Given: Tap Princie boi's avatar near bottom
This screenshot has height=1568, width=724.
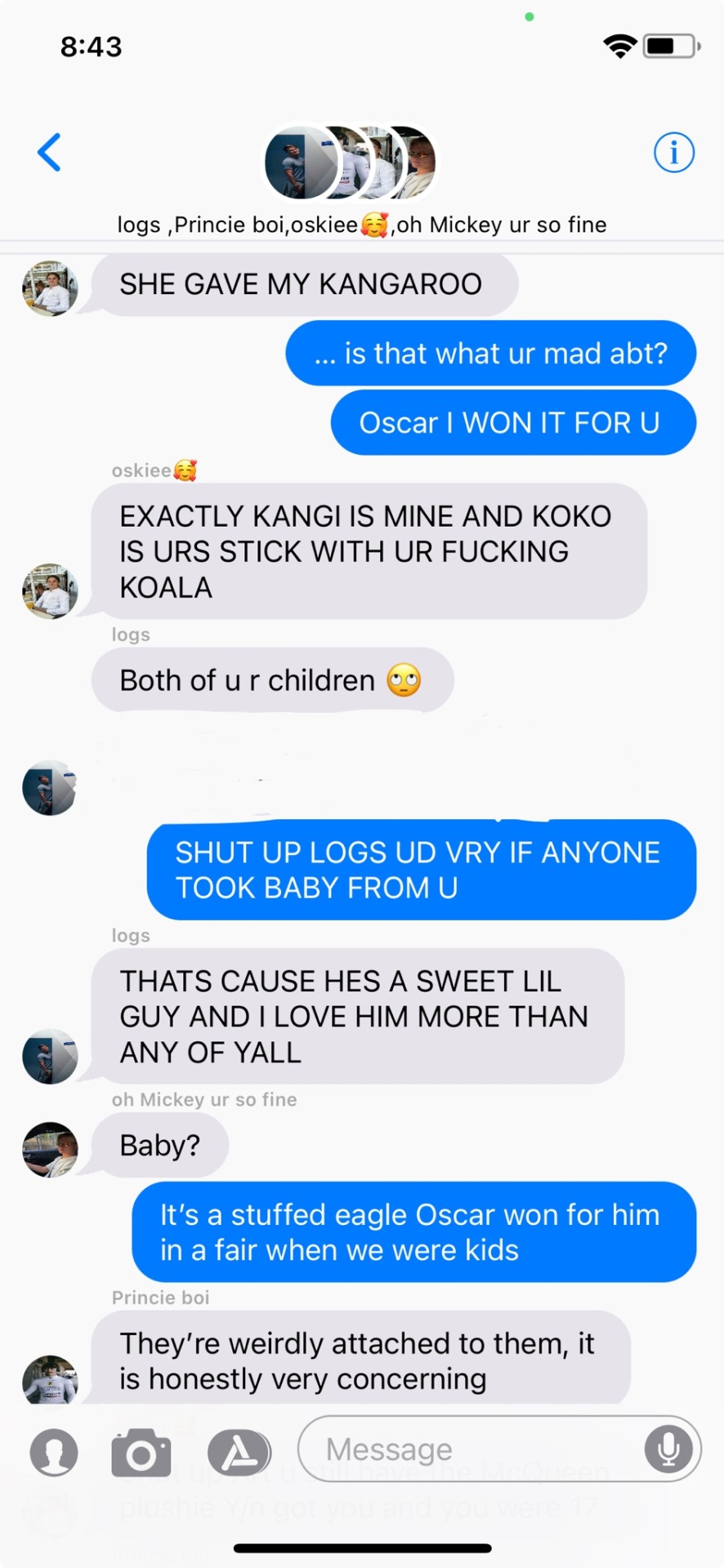Looking at the screenshot, I should pyautogui.click(x=50, y=1380).
